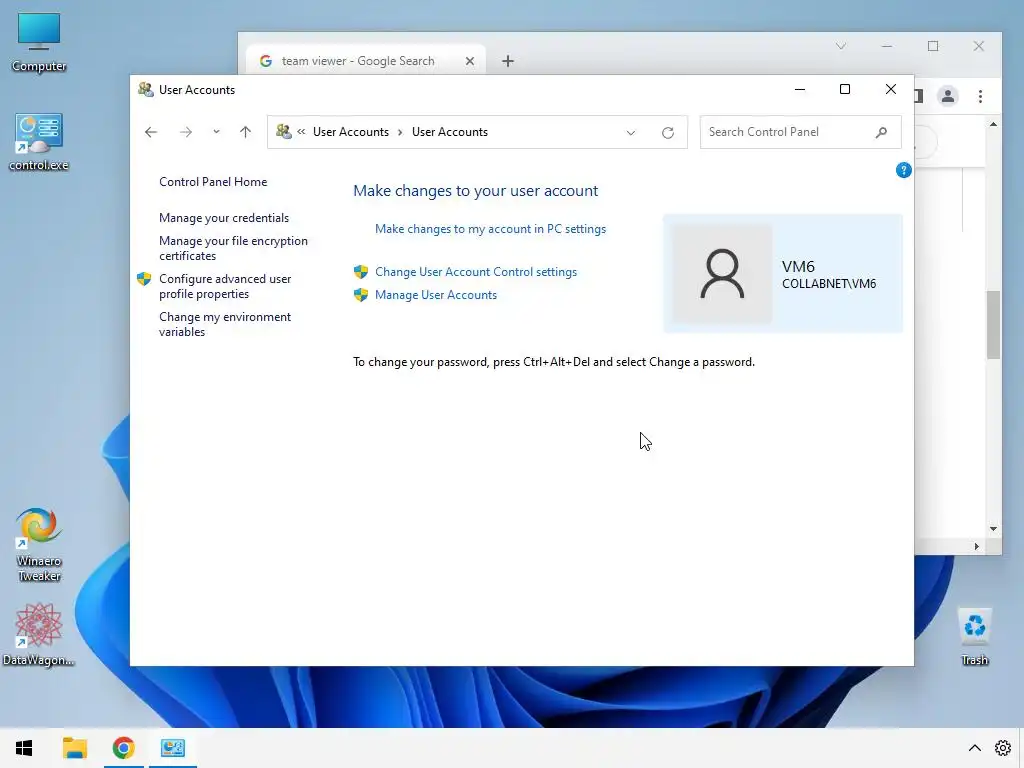Click Chrome scrollbar up arrow
The height and width of the screenshot is (768, 1024).
993,124
